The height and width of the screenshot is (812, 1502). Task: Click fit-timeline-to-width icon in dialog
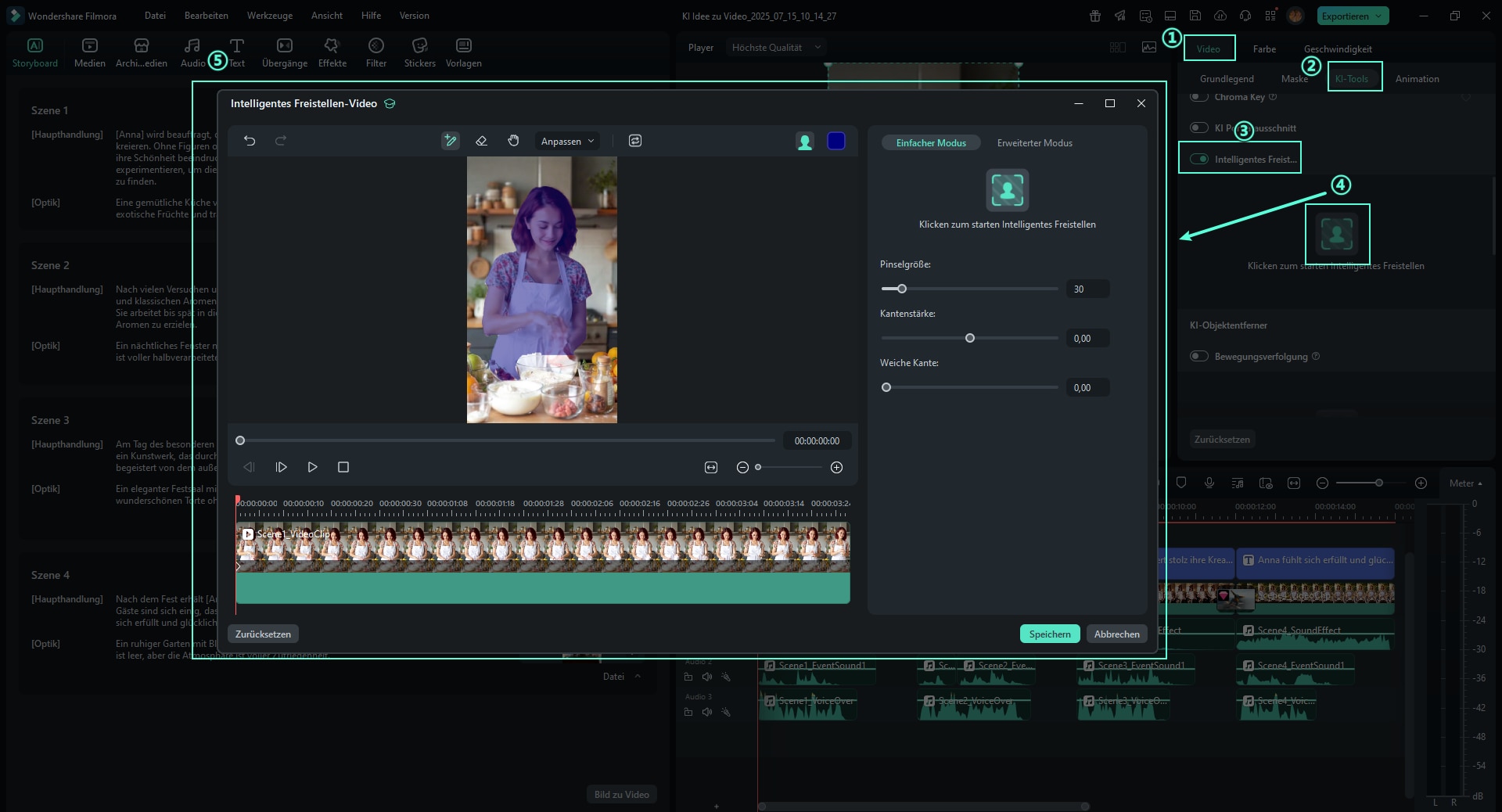coord(711,467)
